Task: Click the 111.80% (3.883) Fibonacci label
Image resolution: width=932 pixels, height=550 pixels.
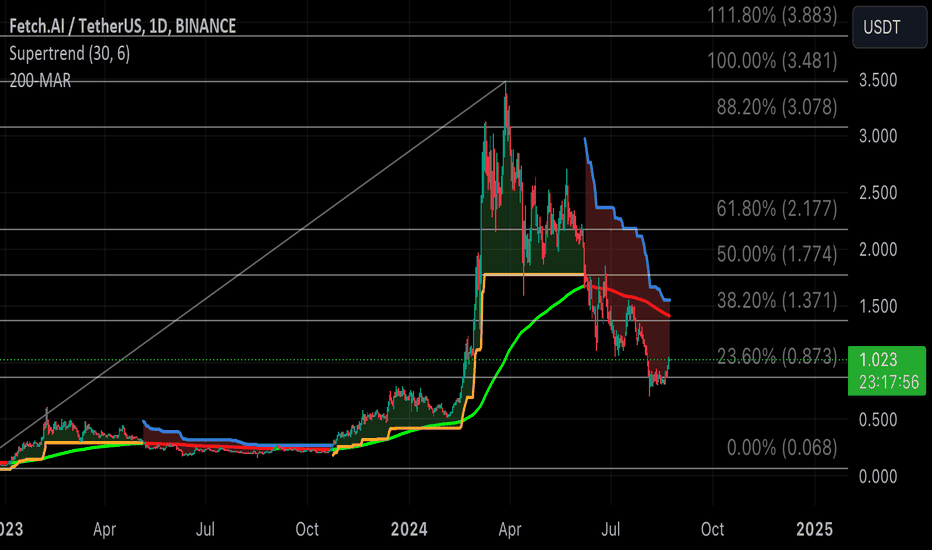Action: coord(772,15)
